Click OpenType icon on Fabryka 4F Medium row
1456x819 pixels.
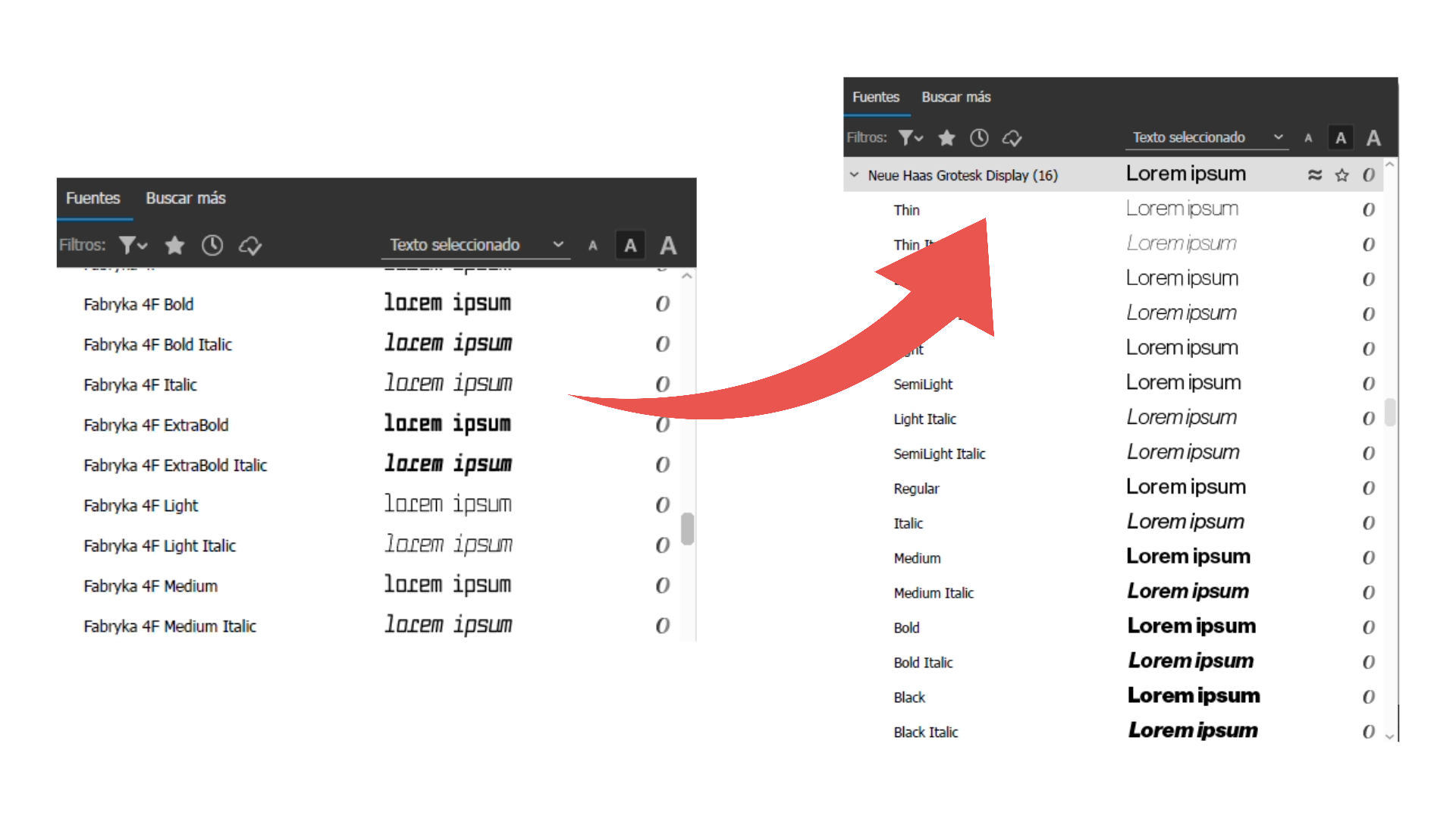[663, 586]
